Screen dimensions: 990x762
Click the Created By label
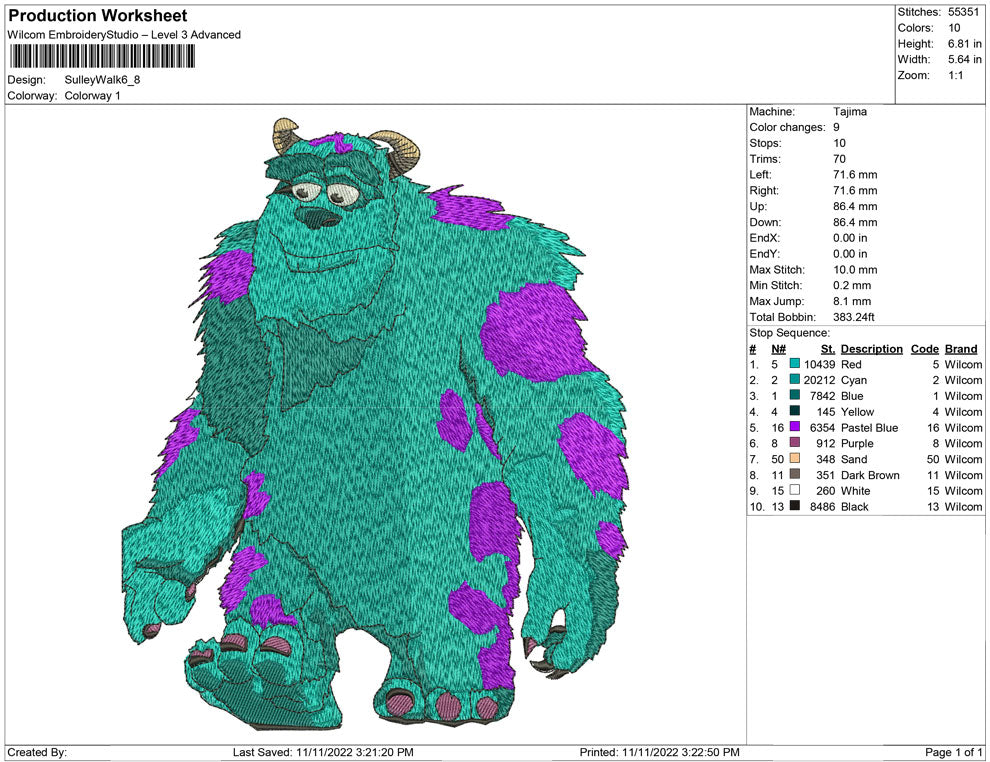pos(37,752)
